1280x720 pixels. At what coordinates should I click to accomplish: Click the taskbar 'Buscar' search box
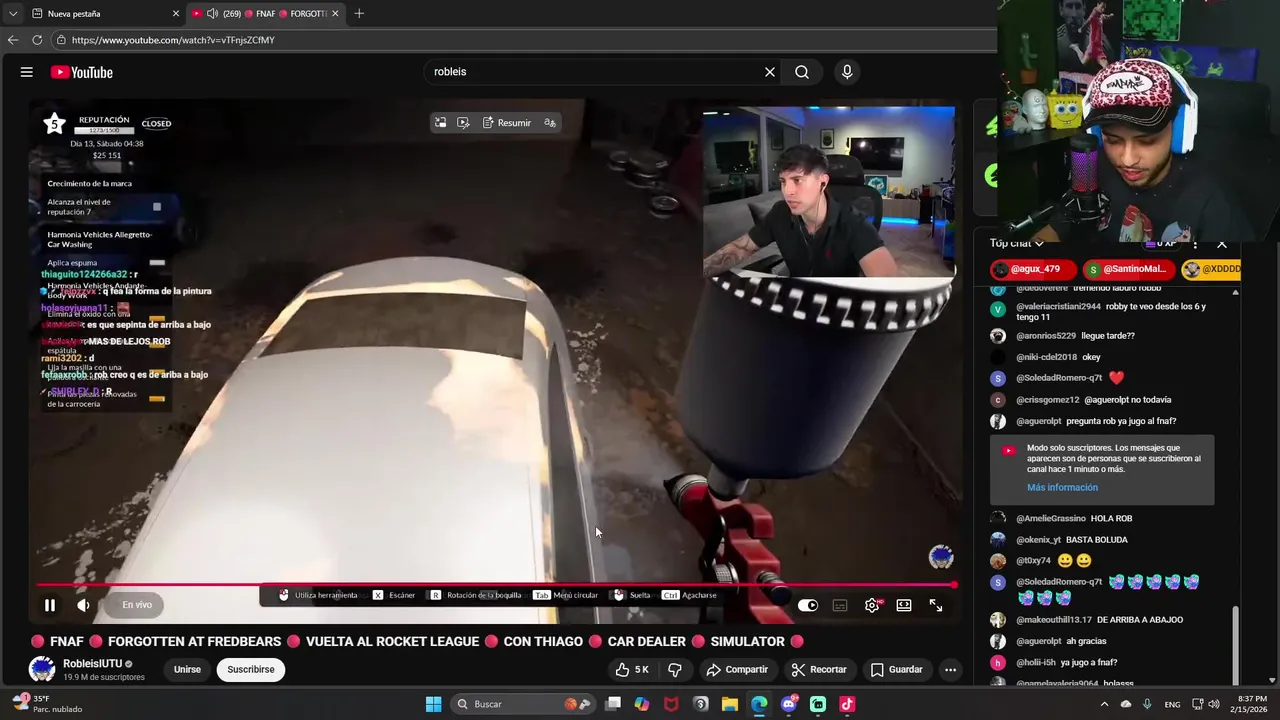[523, 704]
